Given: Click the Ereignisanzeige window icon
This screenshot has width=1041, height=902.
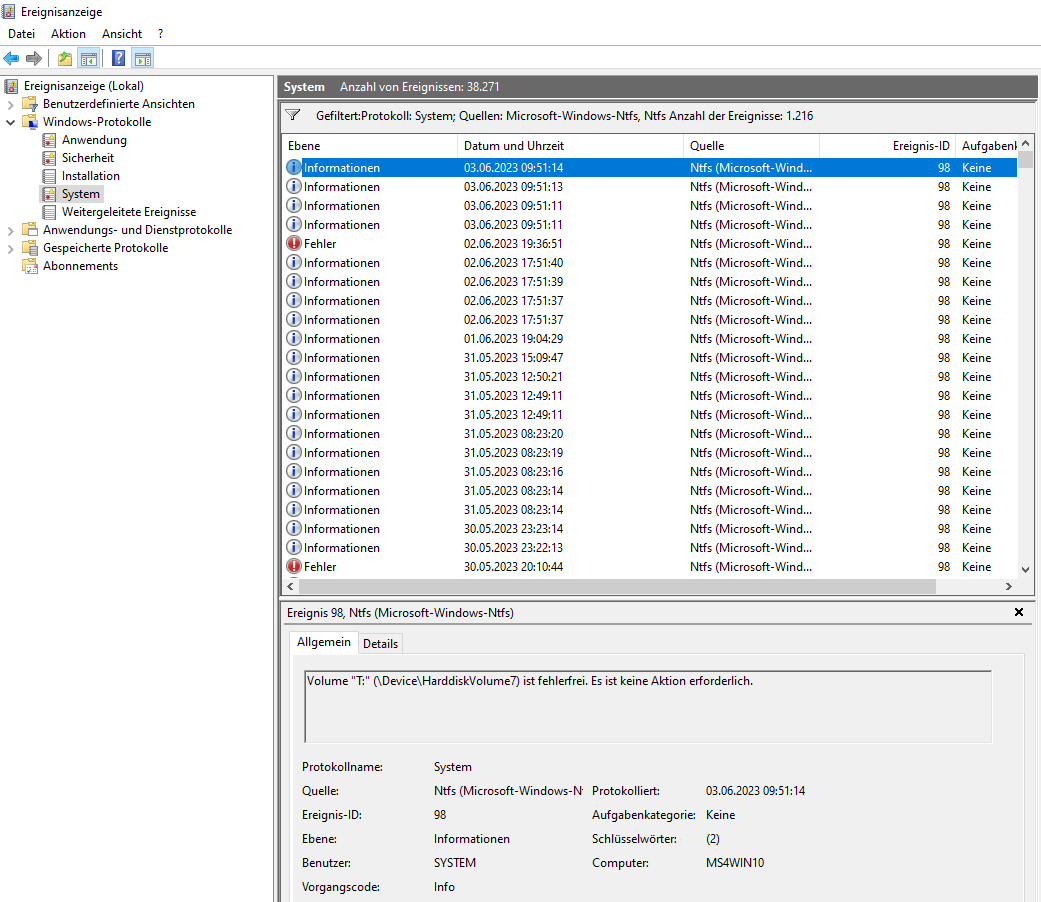Looking at the screenshot, I should pyautogui.click(x=9, y=11).
